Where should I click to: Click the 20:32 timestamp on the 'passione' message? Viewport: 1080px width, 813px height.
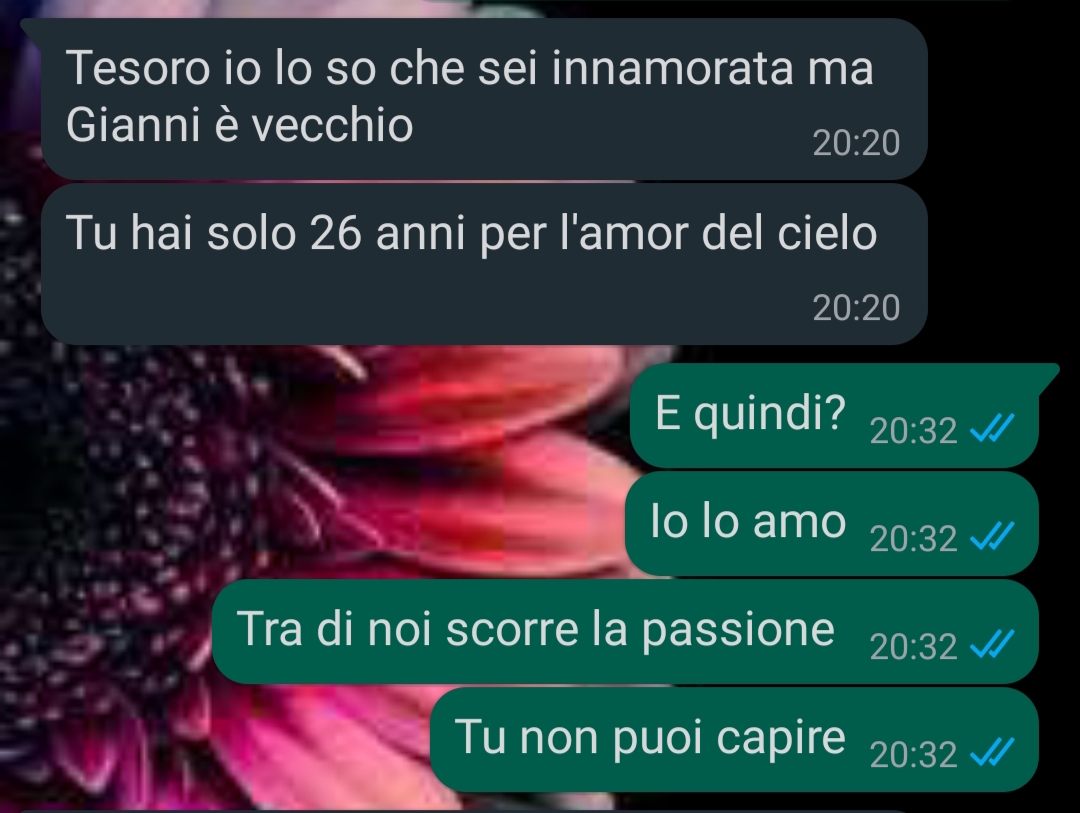pyautogui.click(x=913, y=647)
